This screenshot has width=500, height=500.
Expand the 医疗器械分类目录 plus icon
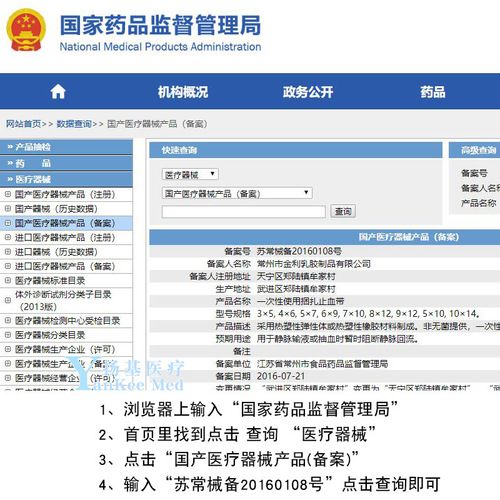click(x=8, y=335)
